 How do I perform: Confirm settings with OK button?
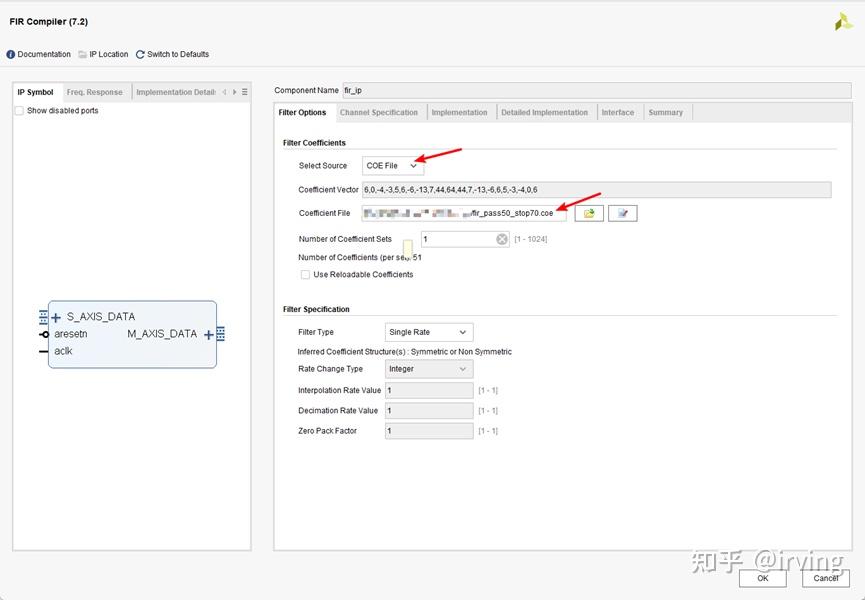pyautogui.click(x=762, y=578)
